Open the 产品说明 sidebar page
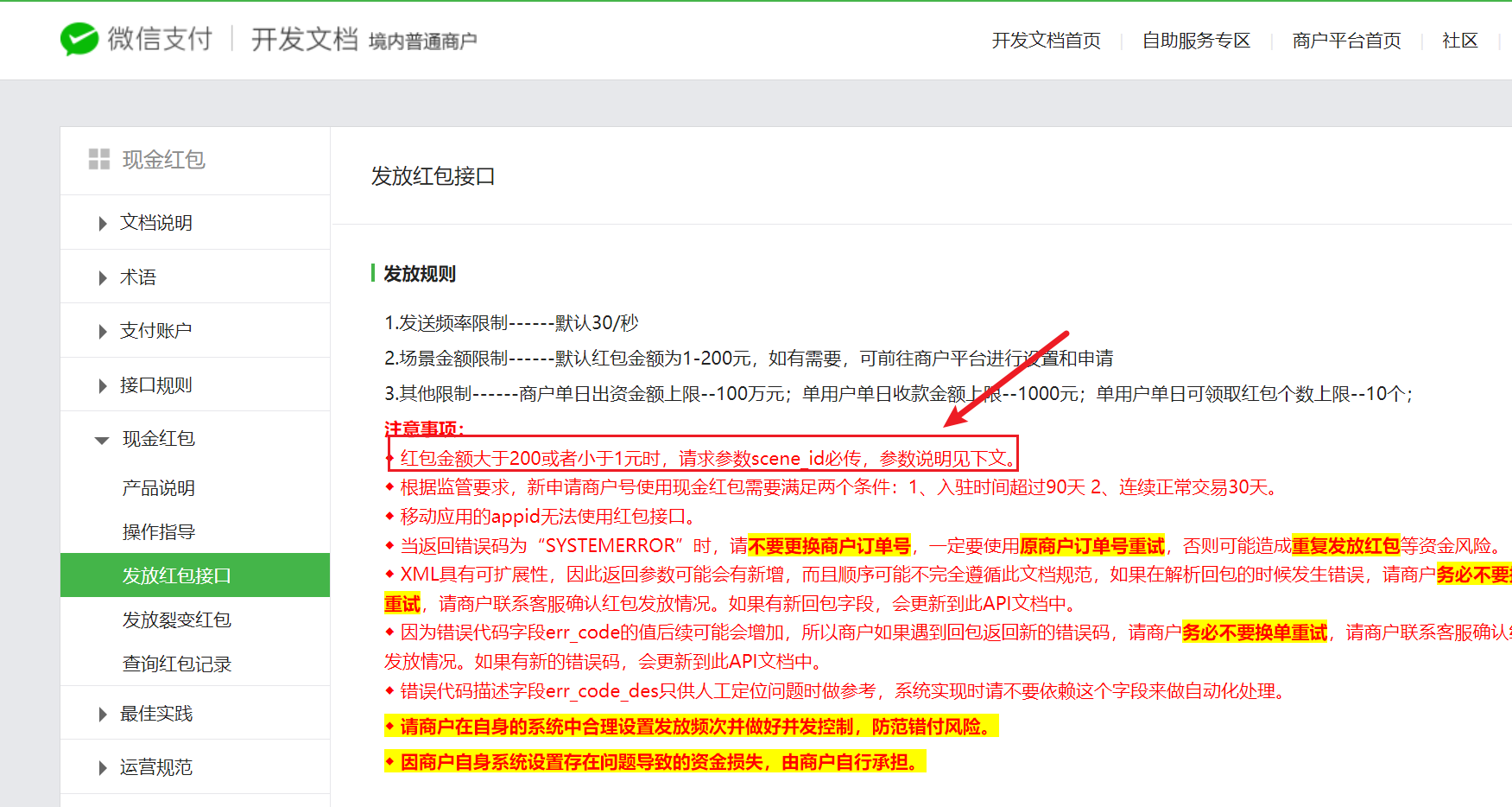Image resolution: width=1512 pixels, height=807 pixels. coord(159,488)
